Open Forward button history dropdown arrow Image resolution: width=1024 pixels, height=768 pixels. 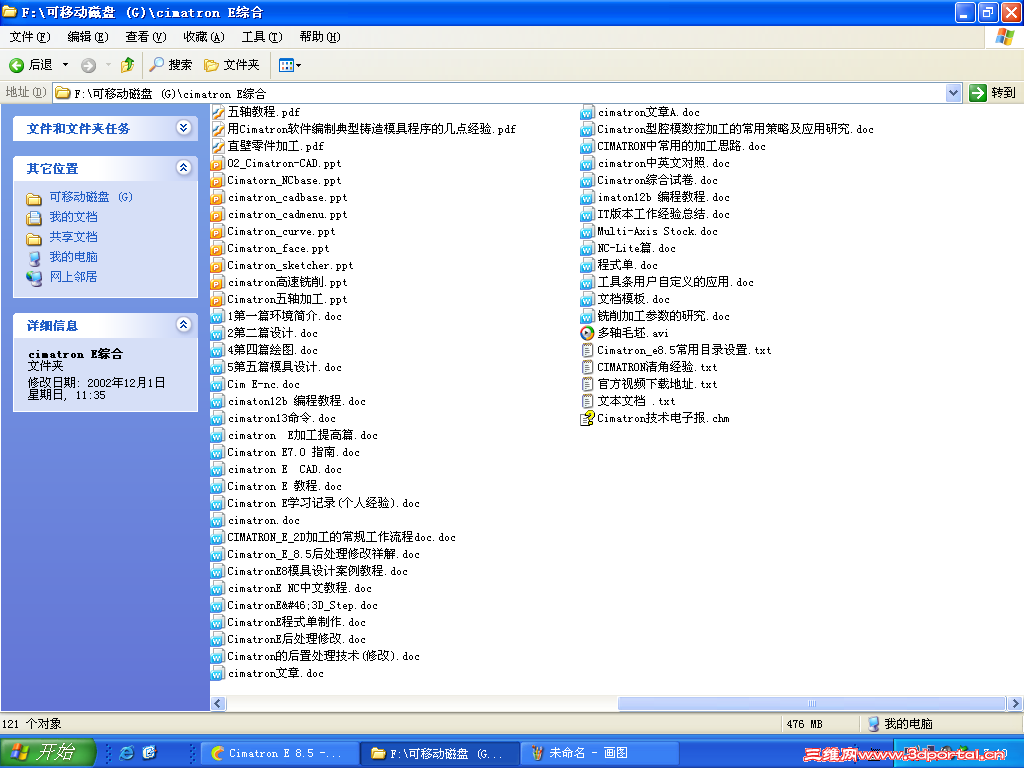coord(108,65)
